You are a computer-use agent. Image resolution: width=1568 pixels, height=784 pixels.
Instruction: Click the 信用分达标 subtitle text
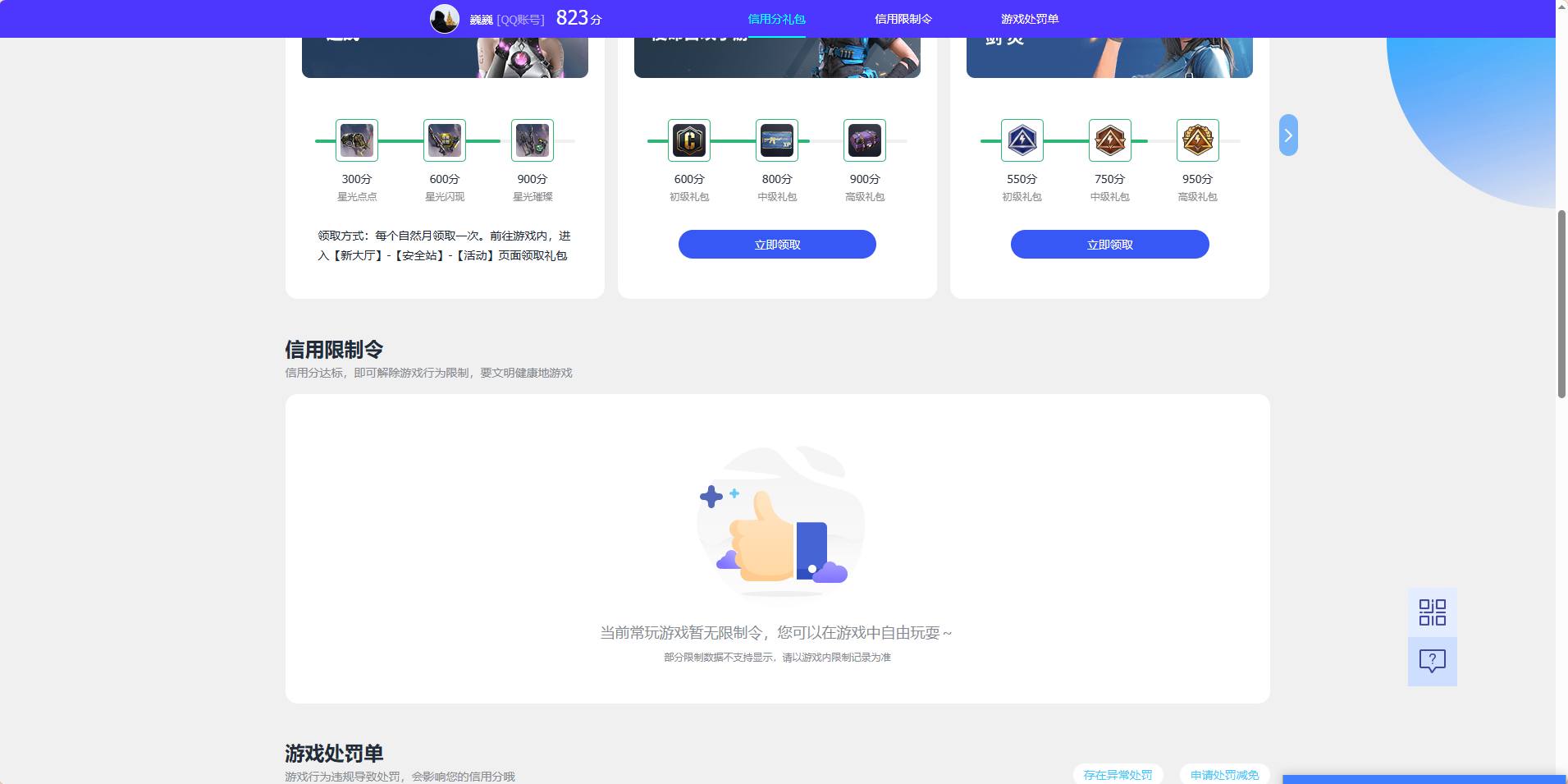tap(428, 373)
